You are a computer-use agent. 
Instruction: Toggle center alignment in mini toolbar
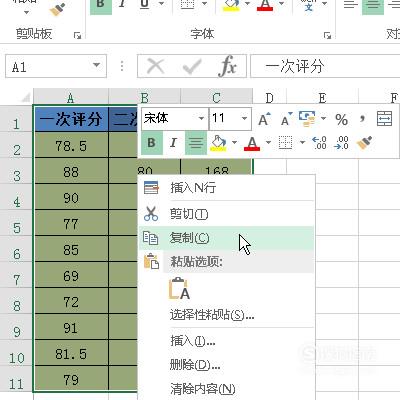(x=196, y=143)
